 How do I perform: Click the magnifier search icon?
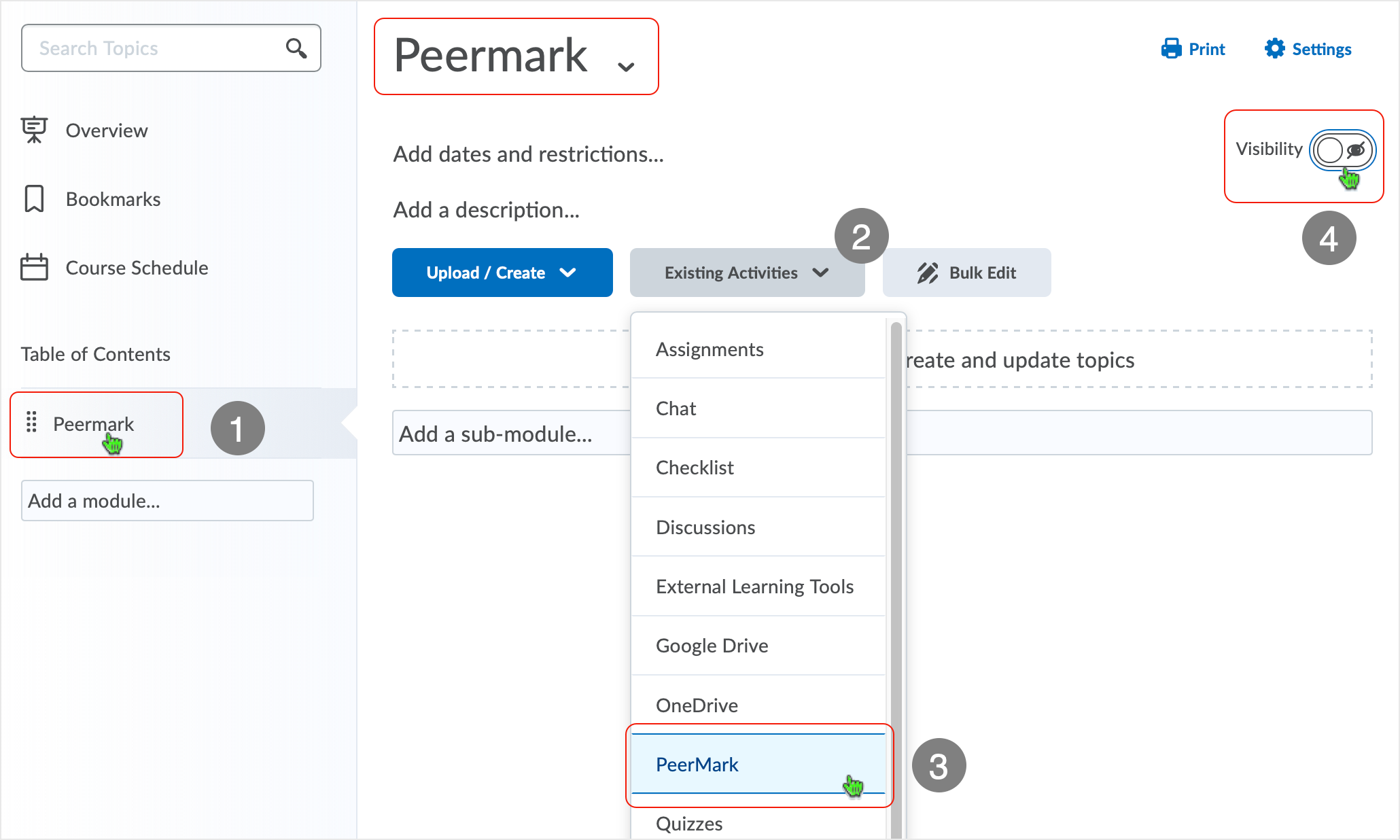(296, 48)
